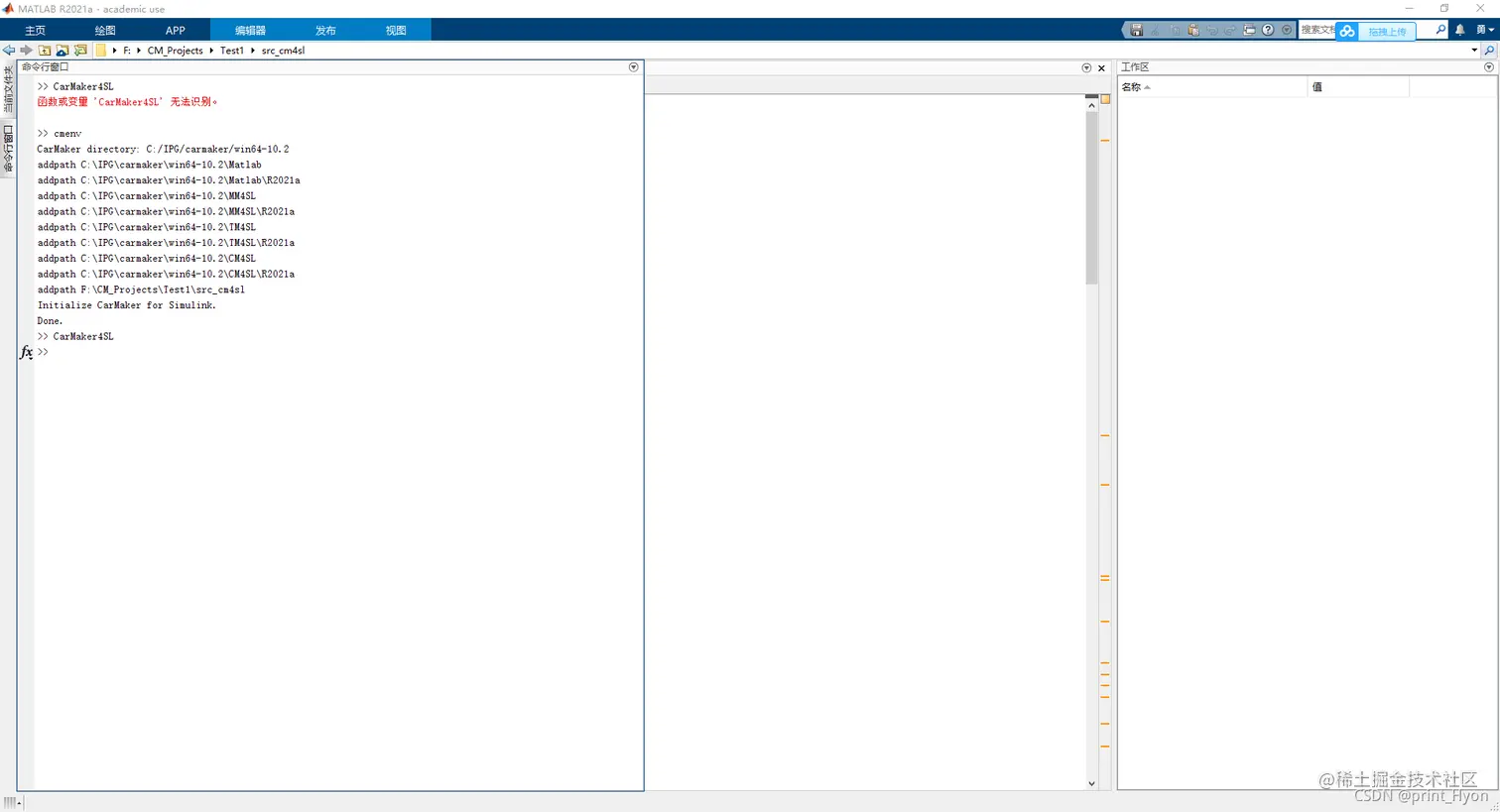Go back with the blue left arrow
1500x812 pixels.
(x=9, y=51)
